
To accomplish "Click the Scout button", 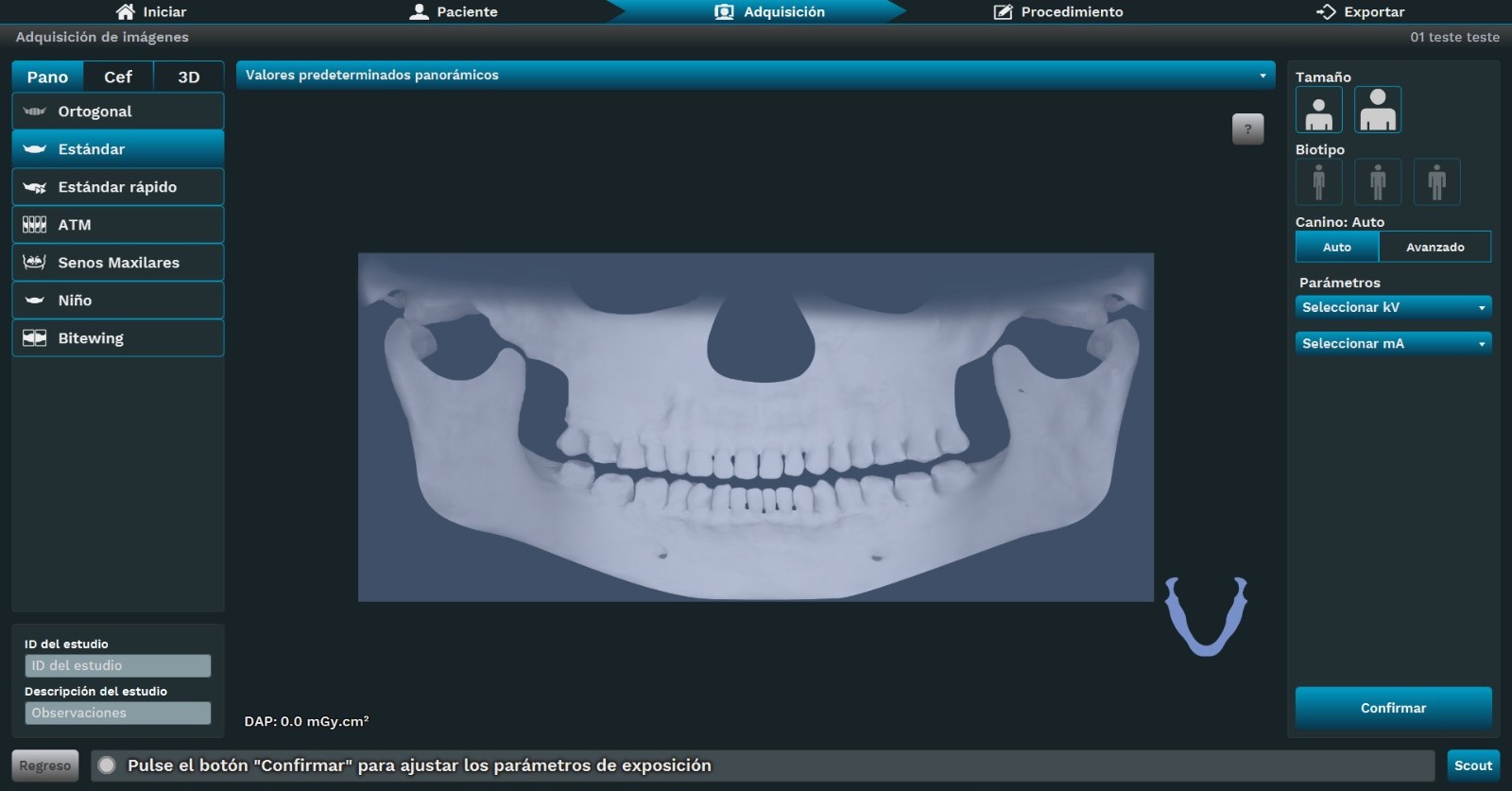I will click(x=1472, y=765).
